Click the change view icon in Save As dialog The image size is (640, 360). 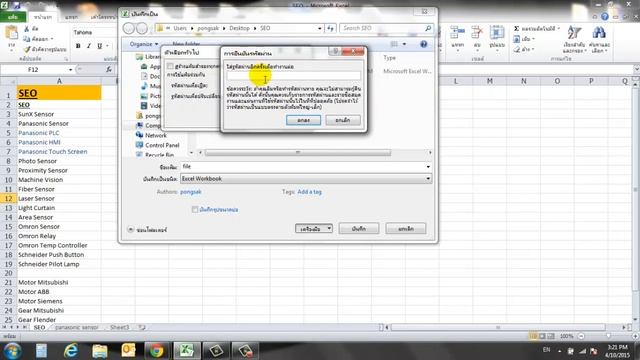tap(394, 44)
